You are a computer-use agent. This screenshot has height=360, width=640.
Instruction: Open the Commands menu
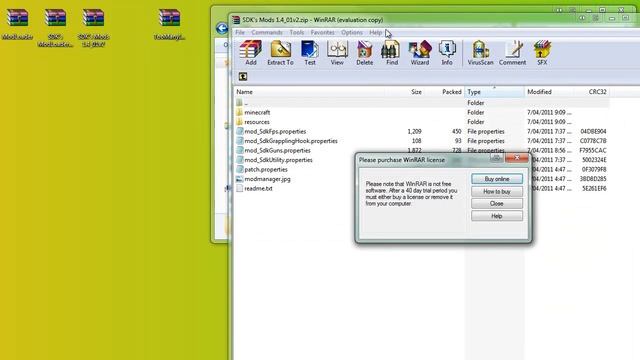(x=267, y=32)
